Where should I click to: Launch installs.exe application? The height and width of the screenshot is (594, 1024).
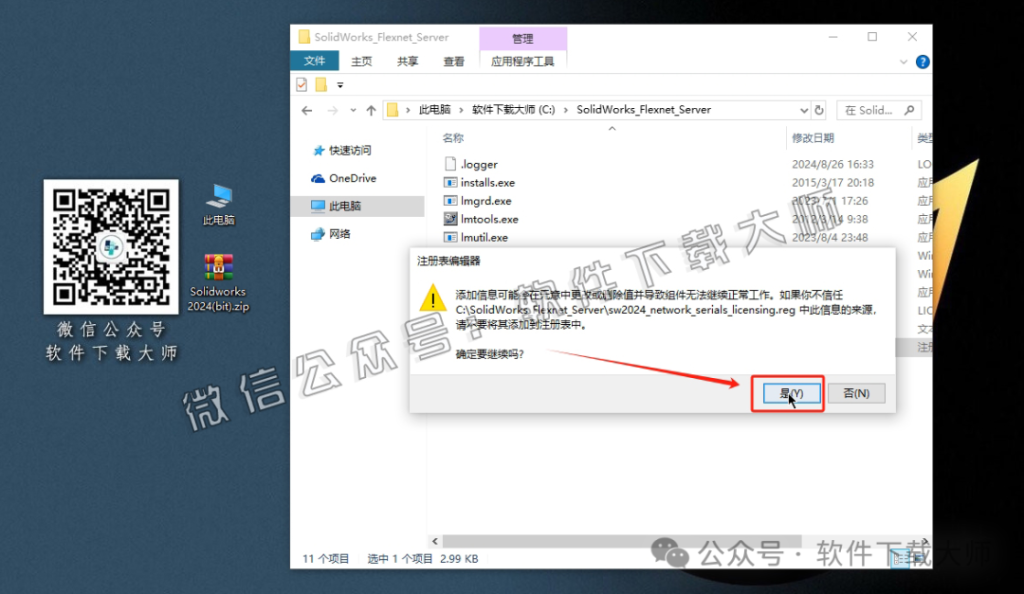pos(487,182)
